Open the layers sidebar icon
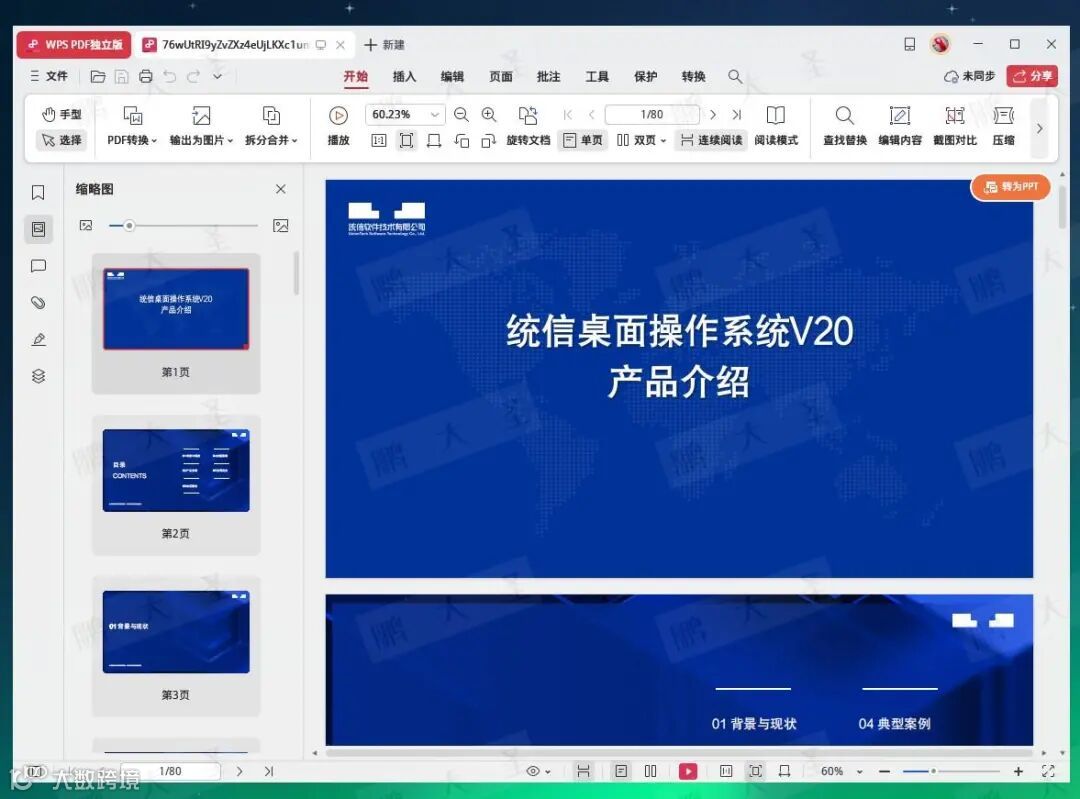Screen dimensions: 1080x799 39,376
